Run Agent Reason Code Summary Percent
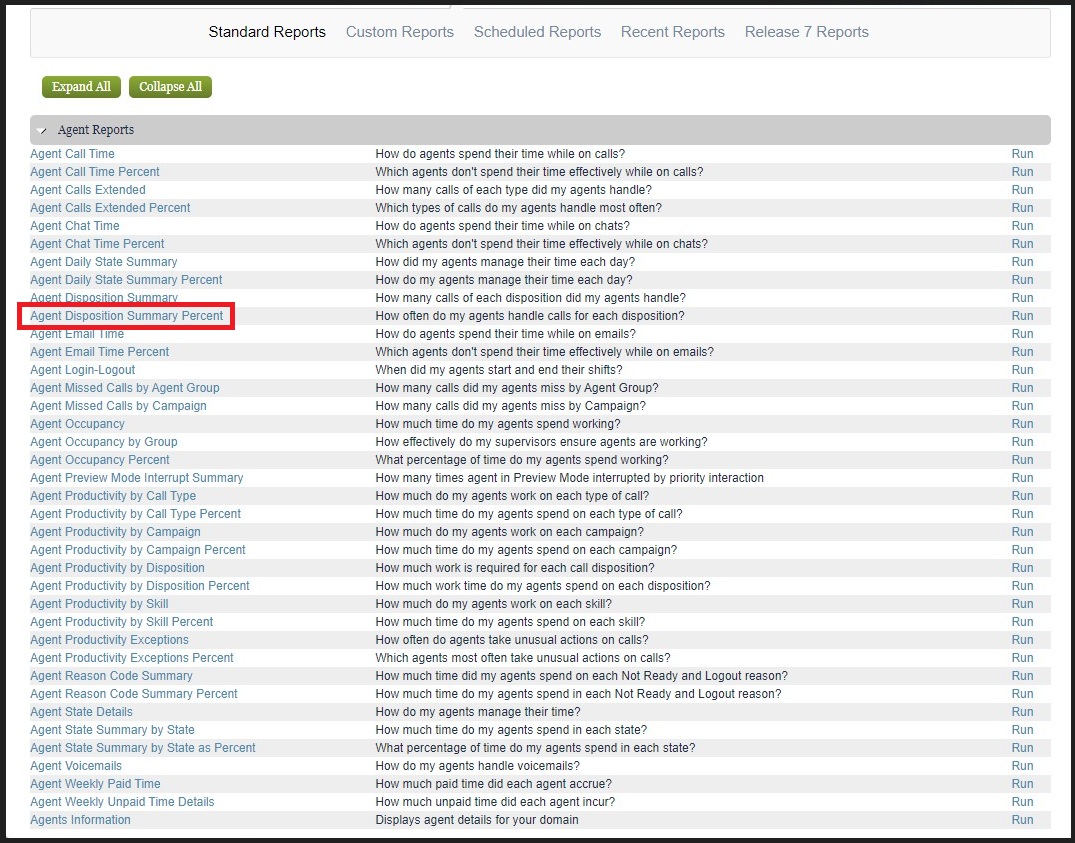This screenshot has width=1075, height=843. (1022, 694)
